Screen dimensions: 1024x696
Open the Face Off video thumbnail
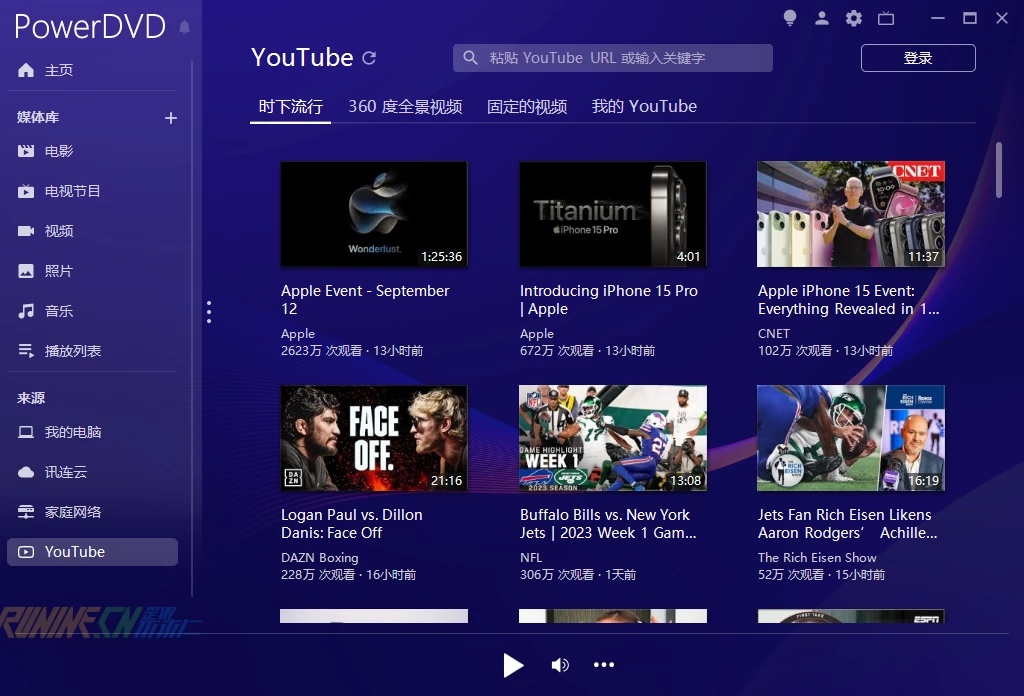click(374, 438)
